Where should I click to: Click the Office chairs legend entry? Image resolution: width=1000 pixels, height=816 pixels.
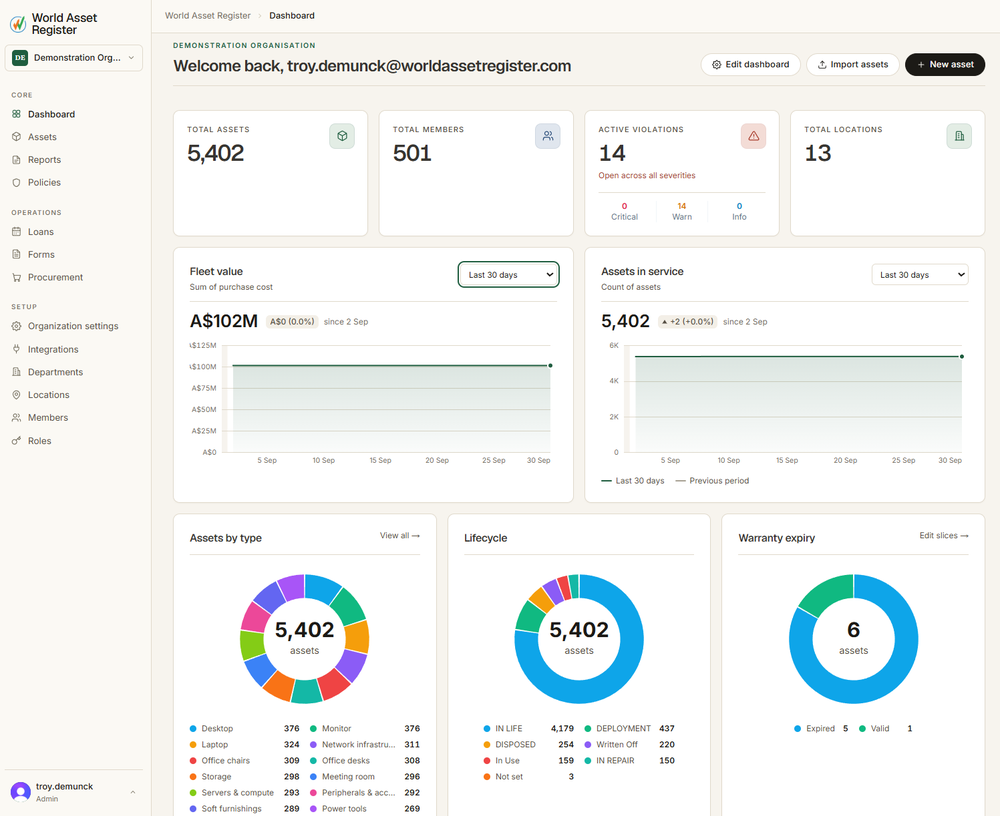[244, 760]
